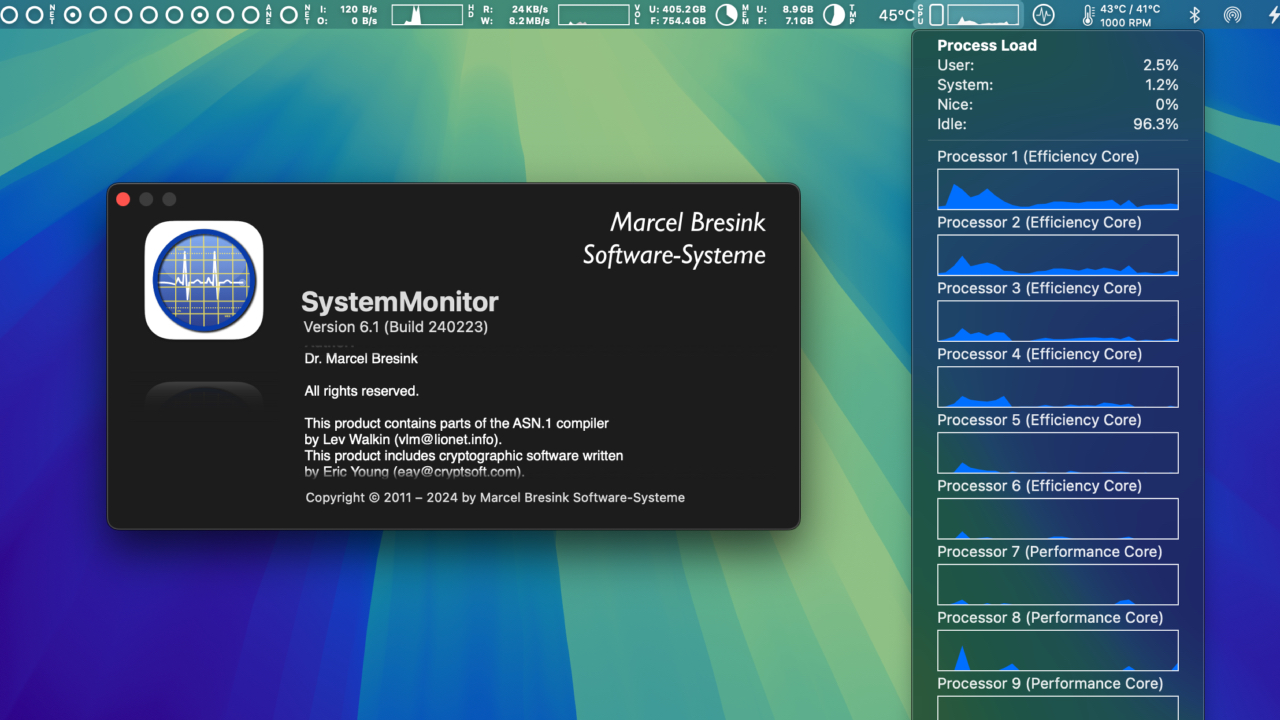This screenshot has width=1280, height=720.
Task: Click the 45°C temperature readout
Action: 897,15
